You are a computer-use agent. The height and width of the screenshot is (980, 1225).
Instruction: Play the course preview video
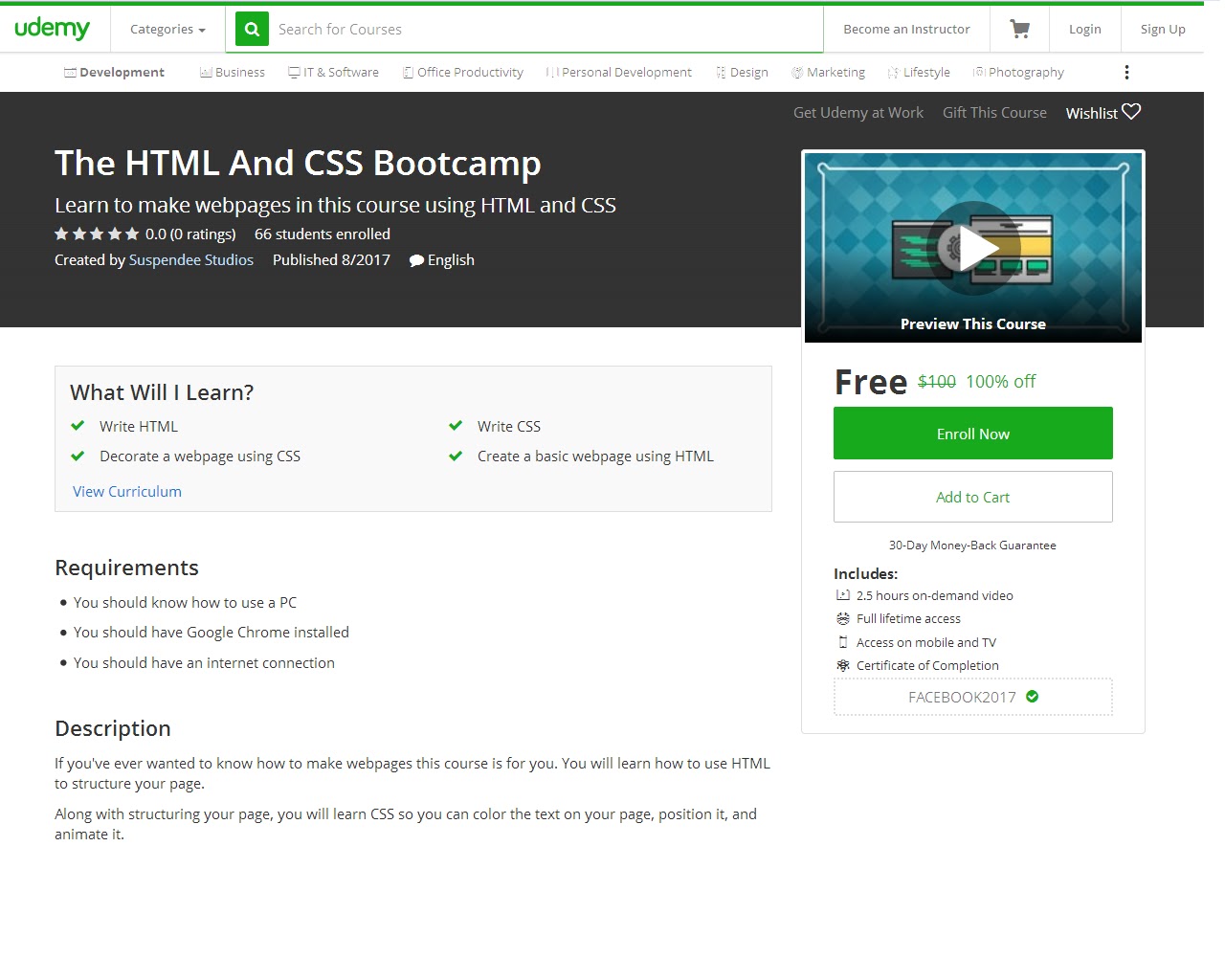973,248
